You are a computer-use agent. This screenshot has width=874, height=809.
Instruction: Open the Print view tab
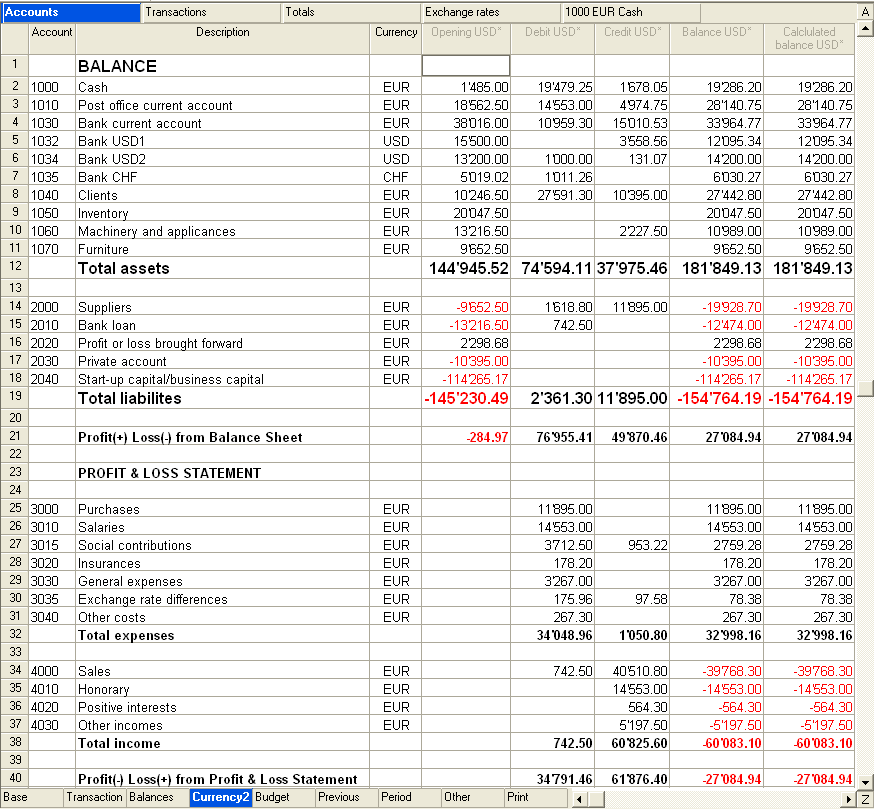[536, 797]
